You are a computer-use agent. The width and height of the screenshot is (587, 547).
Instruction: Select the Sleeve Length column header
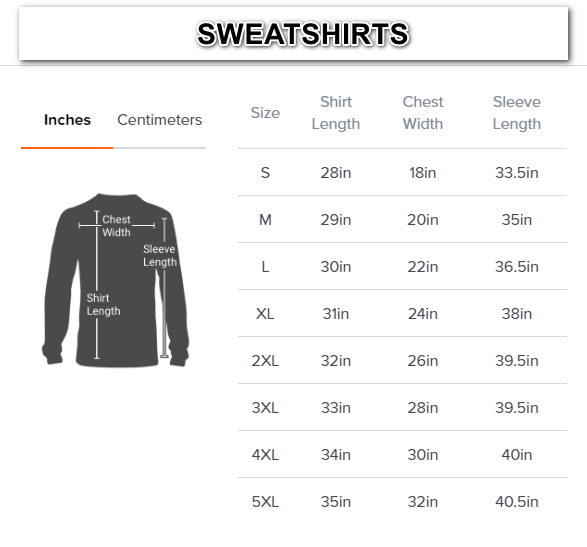517,113
